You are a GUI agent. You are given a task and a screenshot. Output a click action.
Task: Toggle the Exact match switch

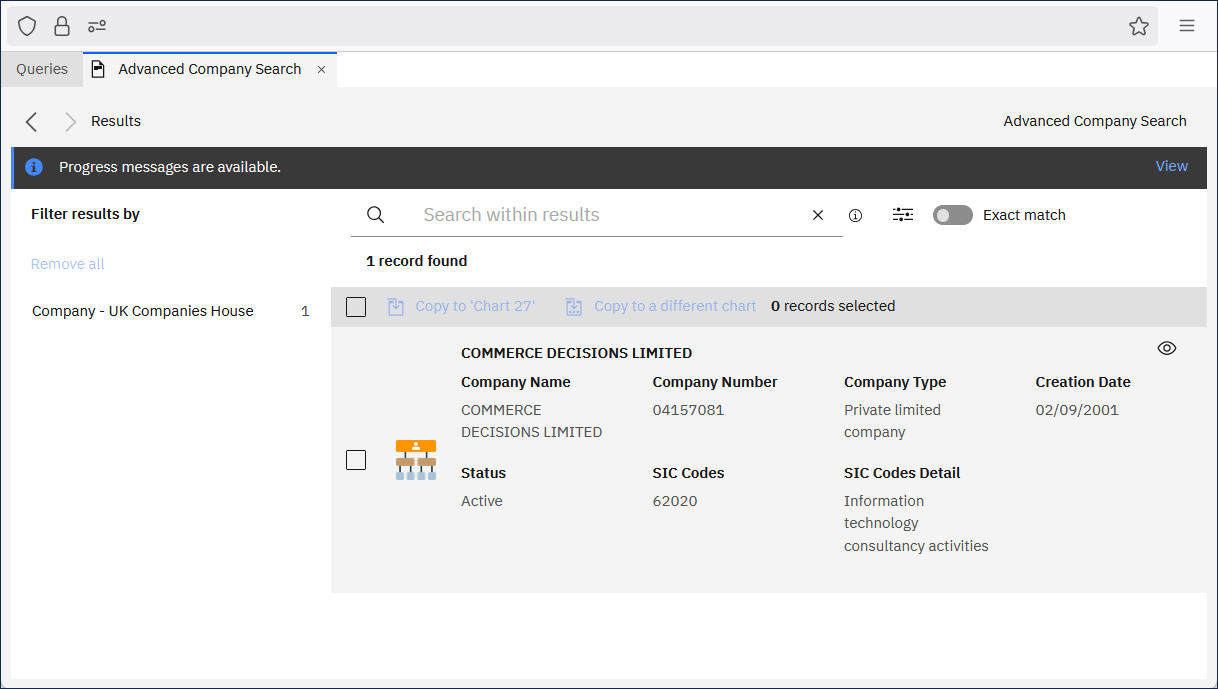click(953, 215)
